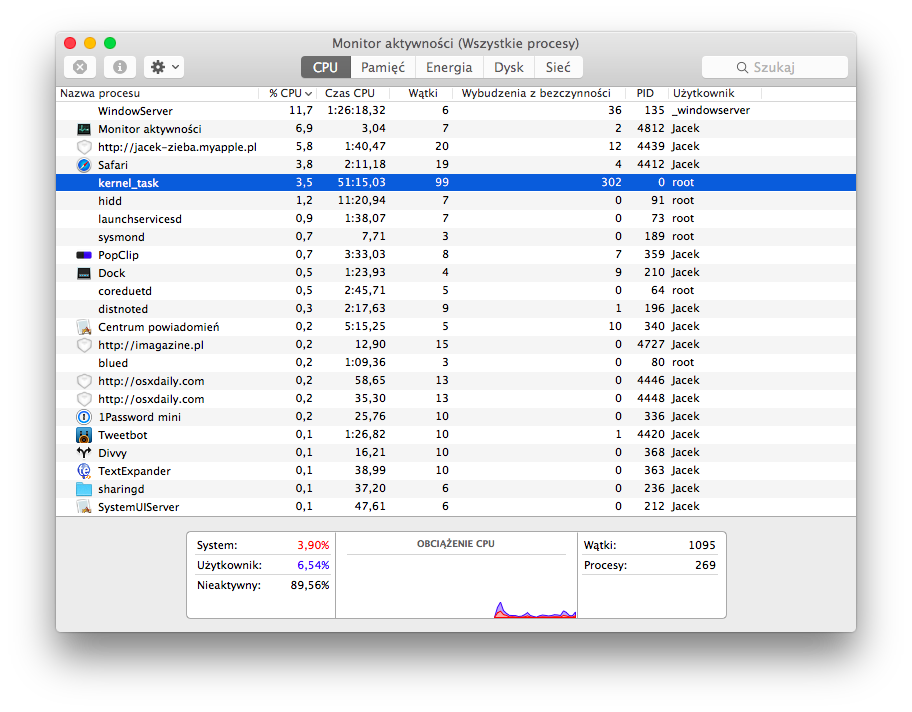Select the sysmond process row
The width and height of the screenshot is (912, 712).
tap(456, 237)
